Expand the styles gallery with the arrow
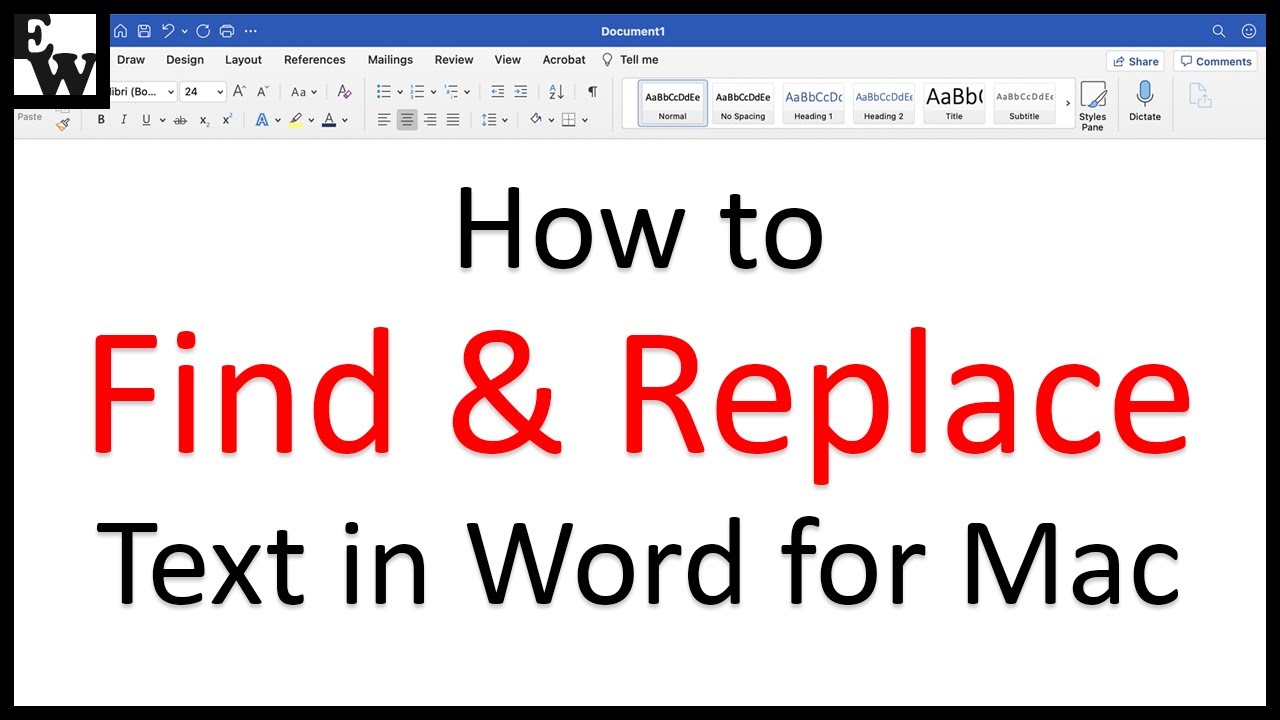Screen dimensions: 1280x720 click(x=1067, y=103)
